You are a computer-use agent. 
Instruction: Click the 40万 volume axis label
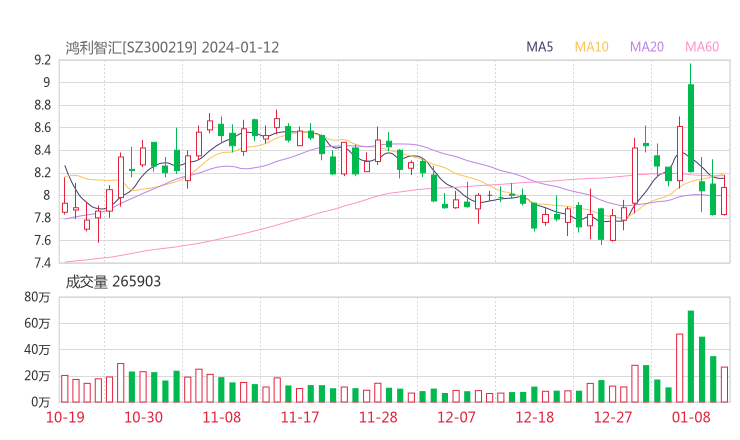click(38, 350)
